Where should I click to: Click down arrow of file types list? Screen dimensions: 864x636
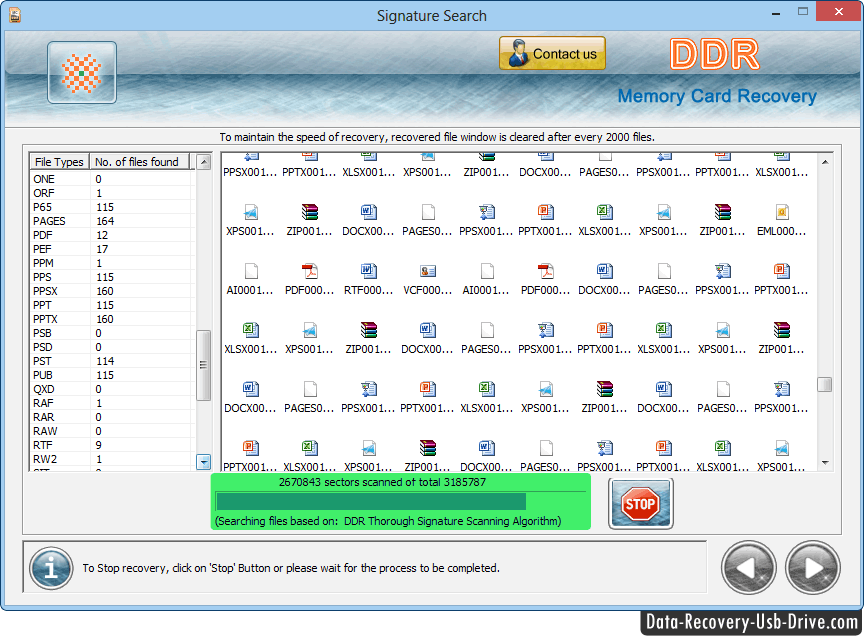tap(203, 461)
